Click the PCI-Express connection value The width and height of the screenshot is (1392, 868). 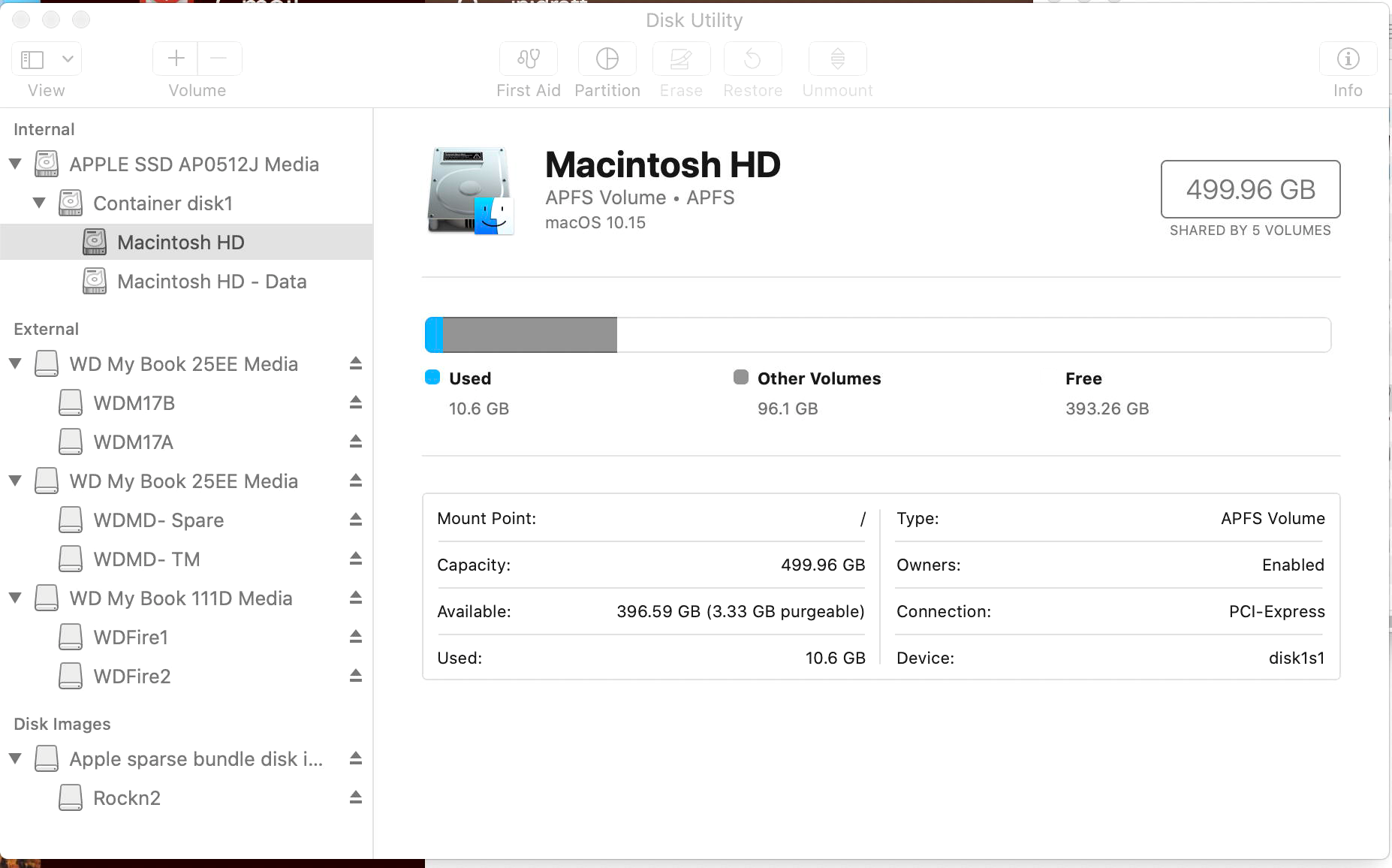[x=1276, y=611]
